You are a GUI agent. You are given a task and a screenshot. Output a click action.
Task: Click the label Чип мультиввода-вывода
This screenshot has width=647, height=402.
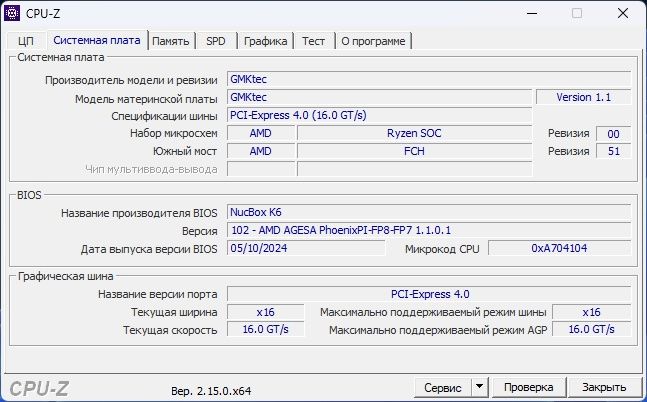pyautogui.click(x=151, y=169)
